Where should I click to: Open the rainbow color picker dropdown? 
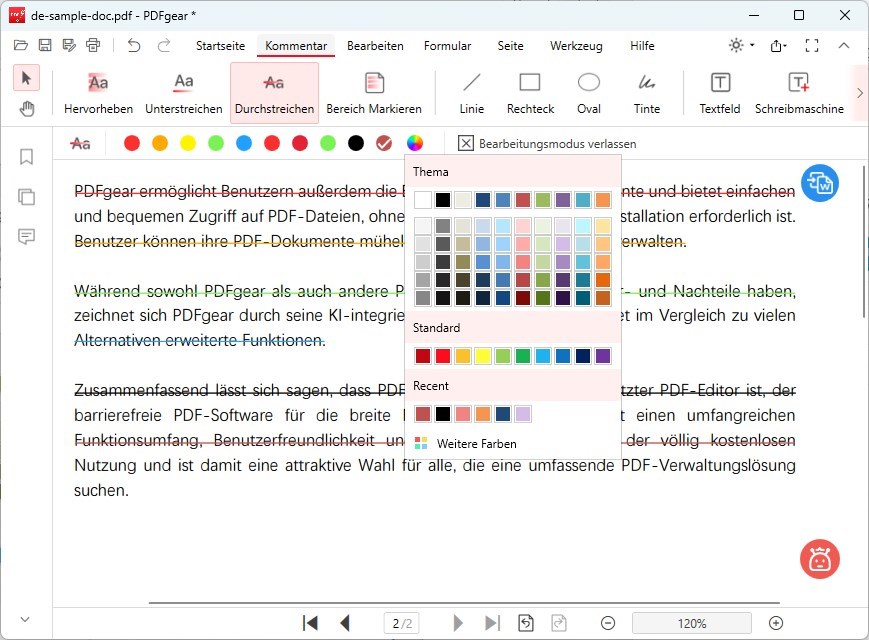[415, 143]
